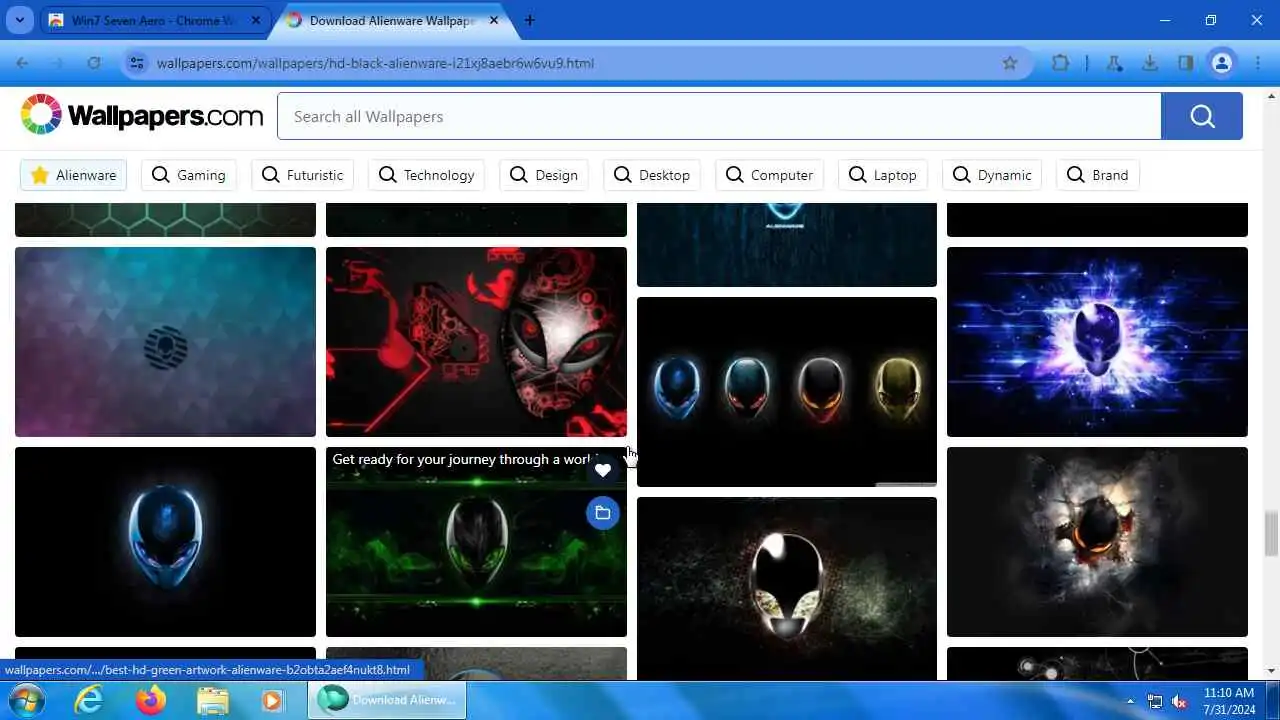This screenshot has height=720, width=1280.
Task: Click the scrollbar down arrow
Action: coord(1271,671)
